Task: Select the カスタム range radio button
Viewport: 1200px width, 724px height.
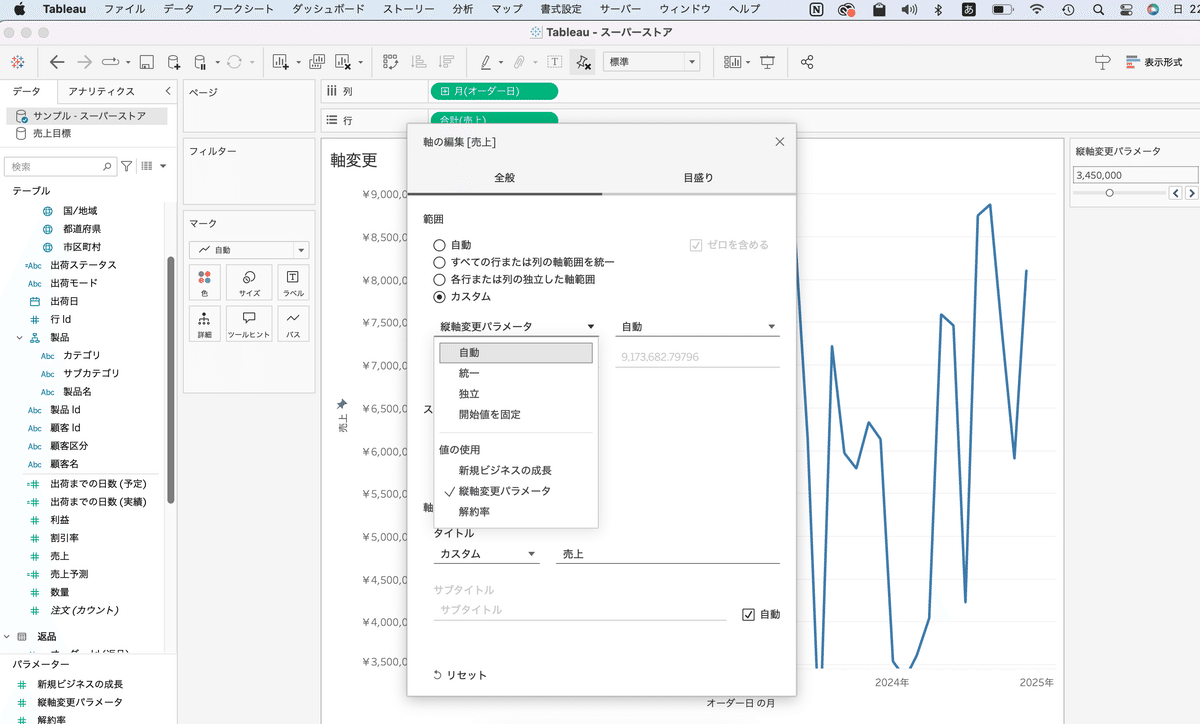Action: pos(439,297)
